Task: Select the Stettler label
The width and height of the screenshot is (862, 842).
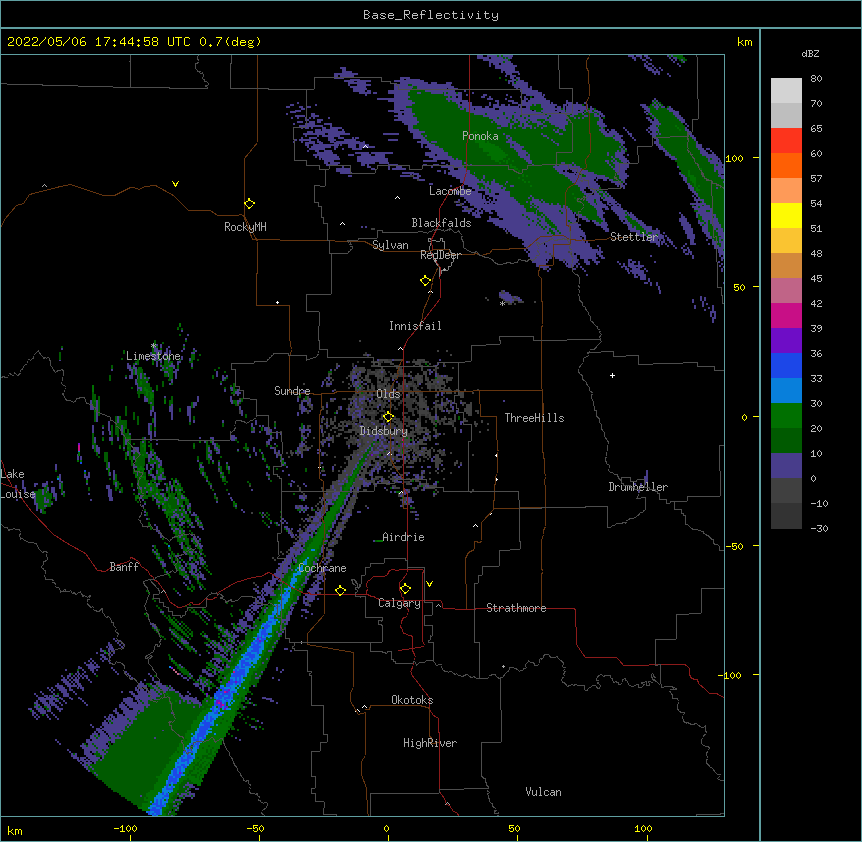Action: (x=634, y=237)
